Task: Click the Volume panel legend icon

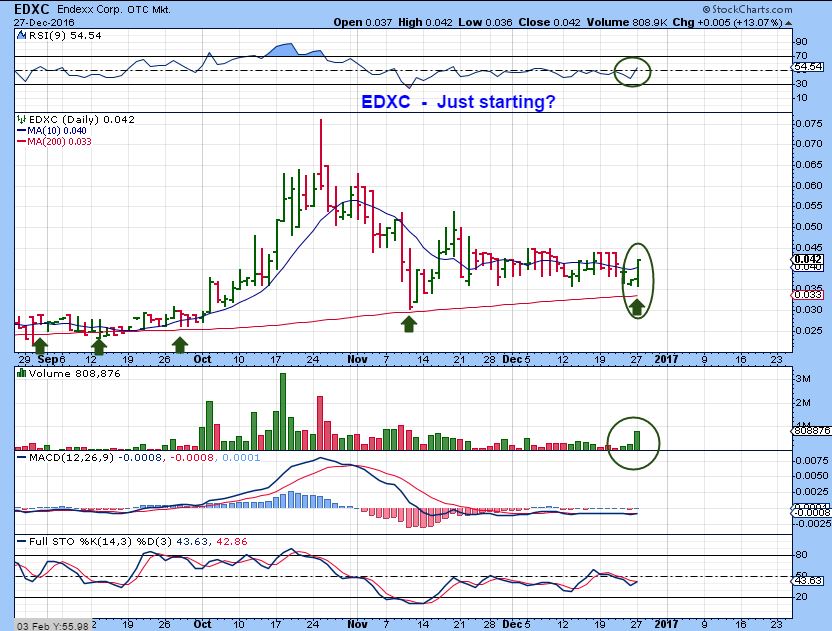Action: (x=21, y=373)
